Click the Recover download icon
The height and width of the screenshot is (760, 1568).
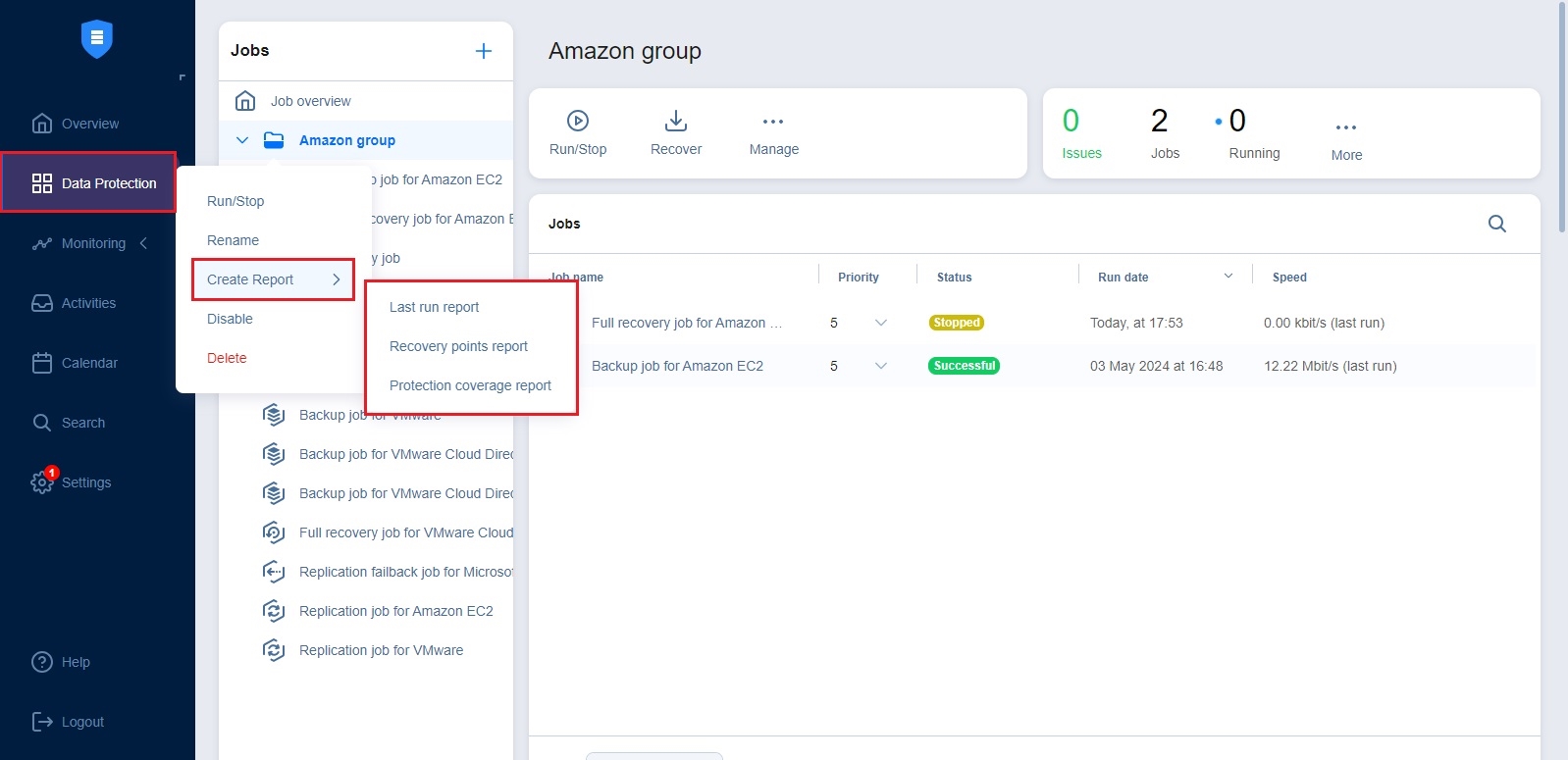tap(675, 121)
